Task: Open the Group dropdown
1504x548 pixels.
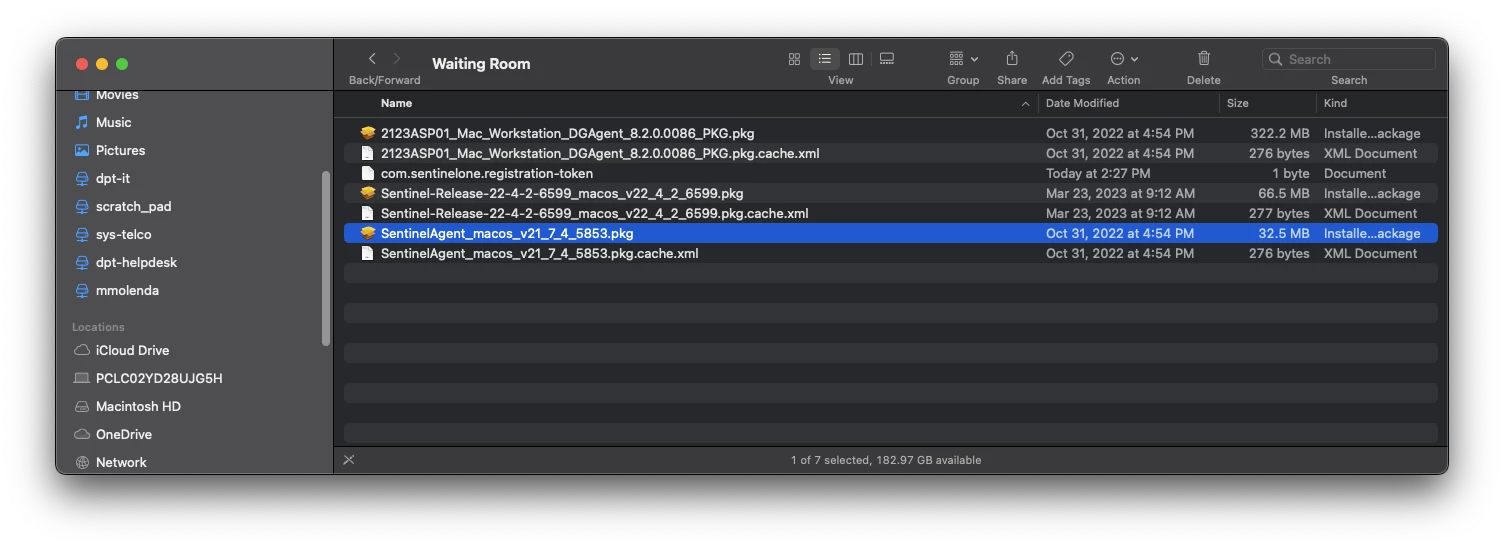Action: pos(963,59)
